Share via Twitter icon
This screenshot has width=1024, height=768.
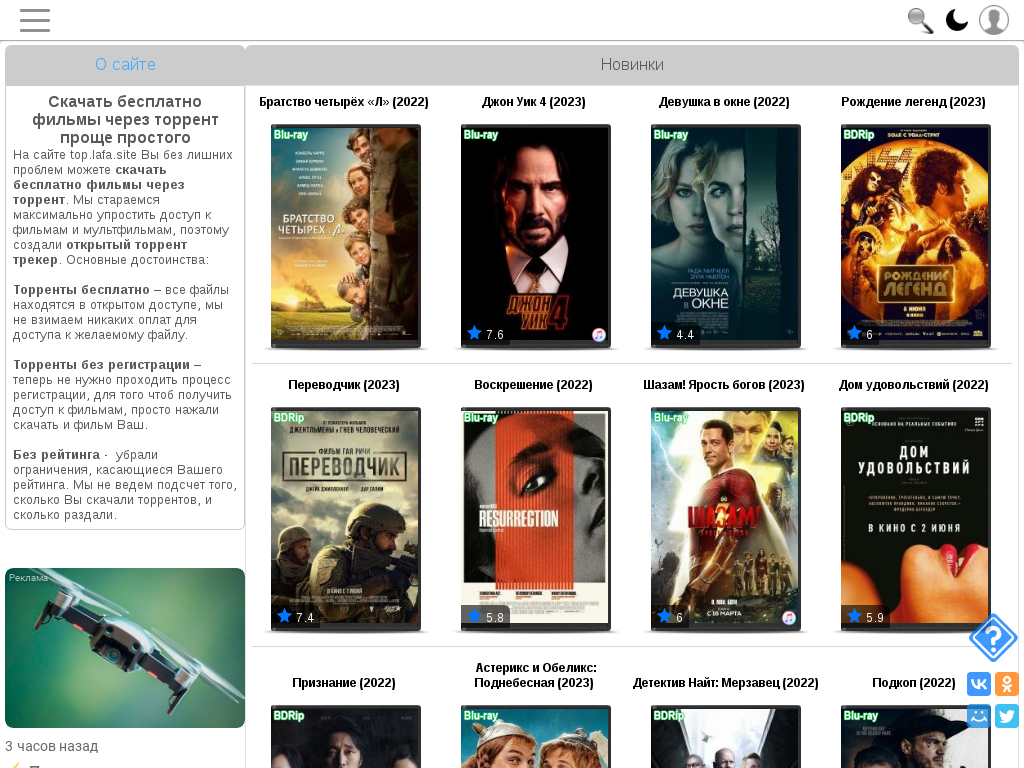(x=1006, y=716)
